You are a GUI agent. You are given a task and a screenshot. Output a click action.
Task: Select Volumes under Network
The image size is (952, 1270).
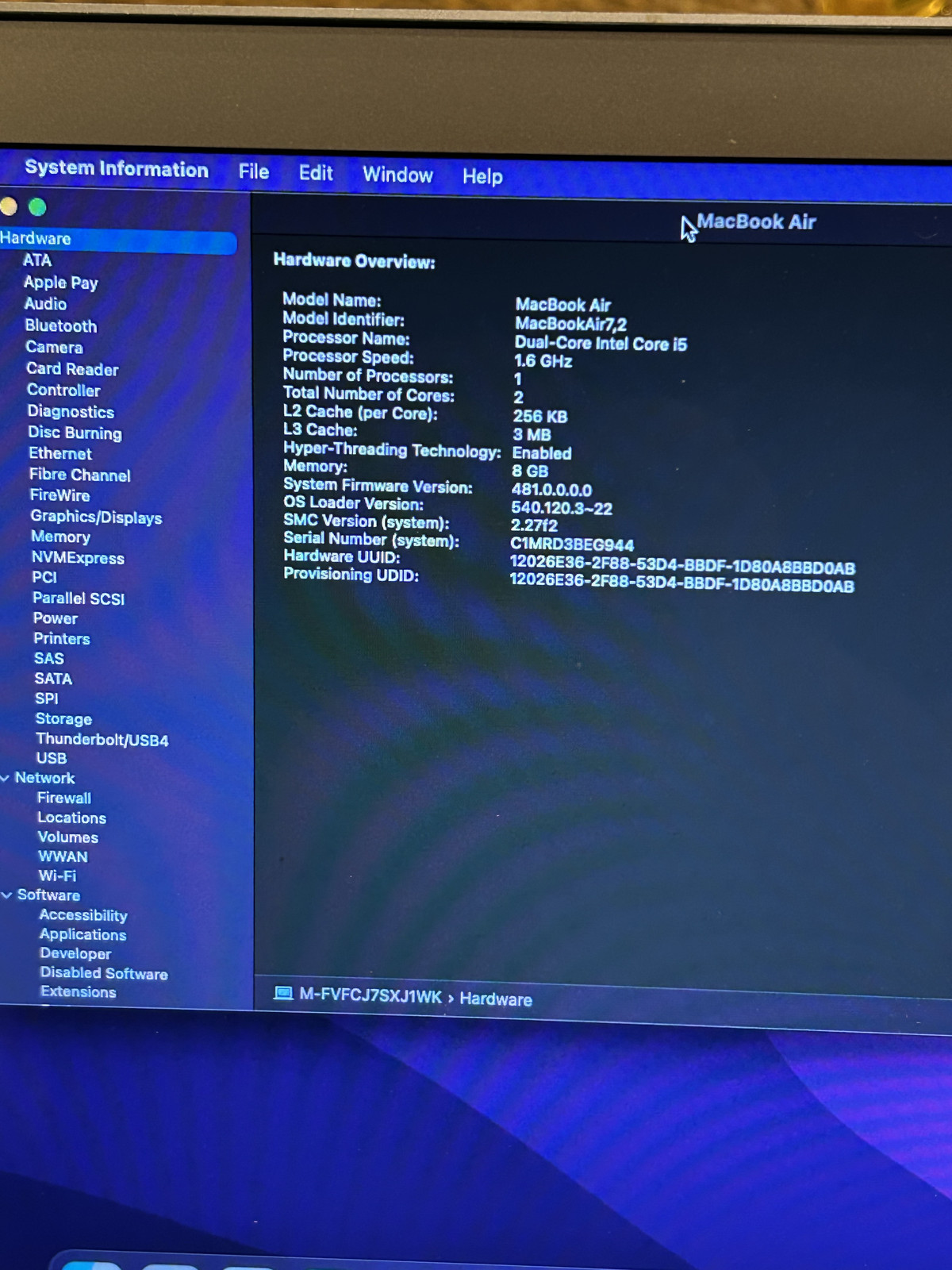click(x=68, y=837)
